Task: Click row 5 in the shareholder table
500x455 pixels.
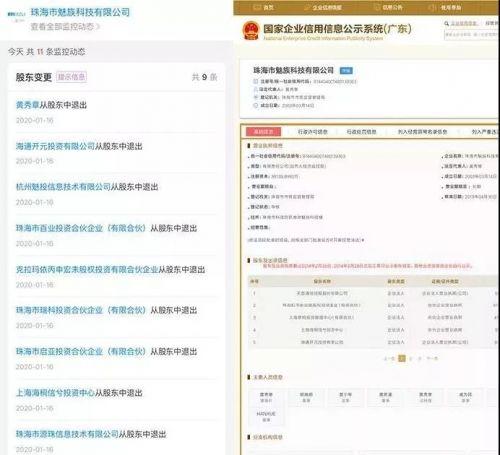Action: point(373,342)
